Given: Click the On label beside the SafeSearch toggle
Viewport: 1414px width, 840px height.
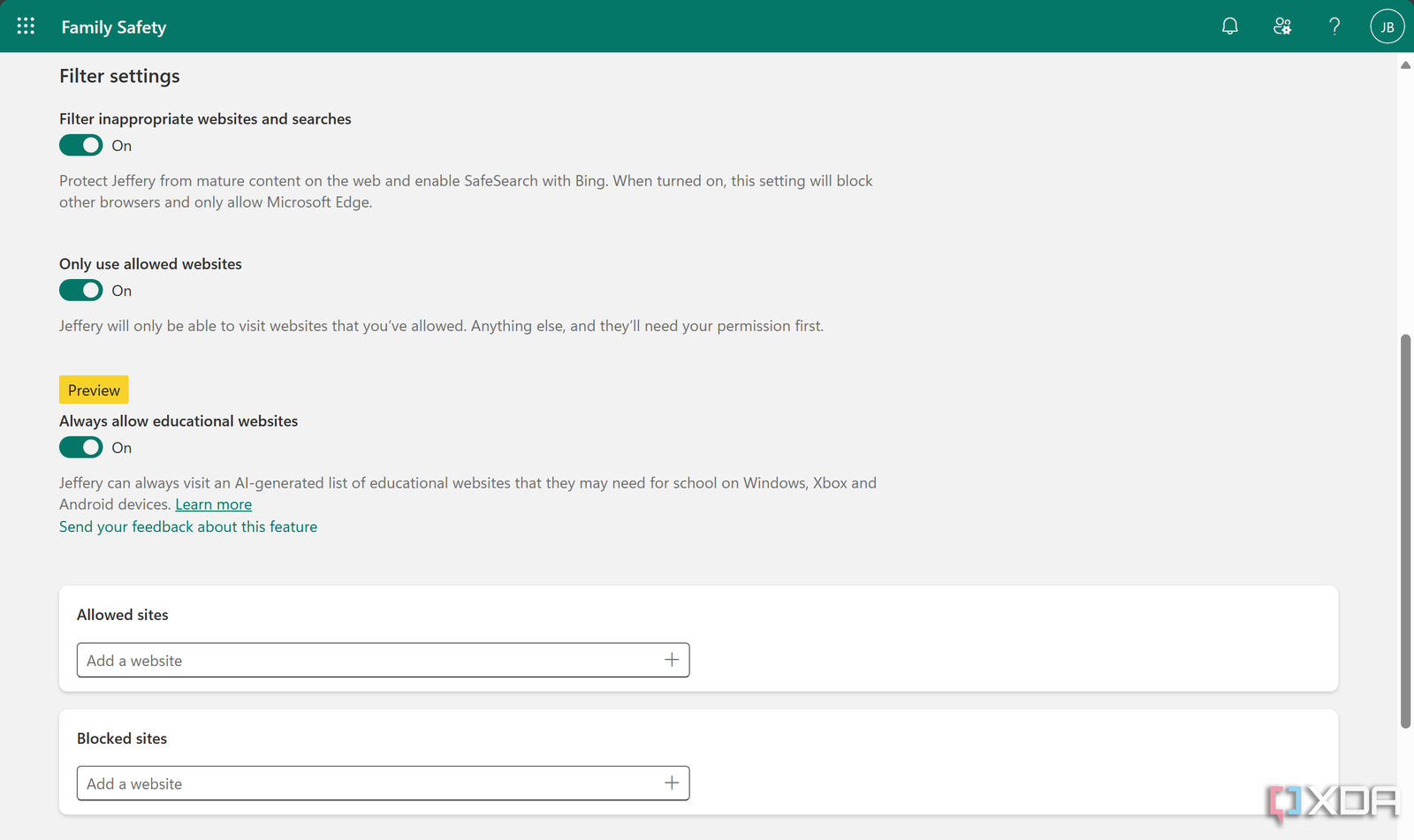Looking at the screenshot, I should click(x=121, y=145).
